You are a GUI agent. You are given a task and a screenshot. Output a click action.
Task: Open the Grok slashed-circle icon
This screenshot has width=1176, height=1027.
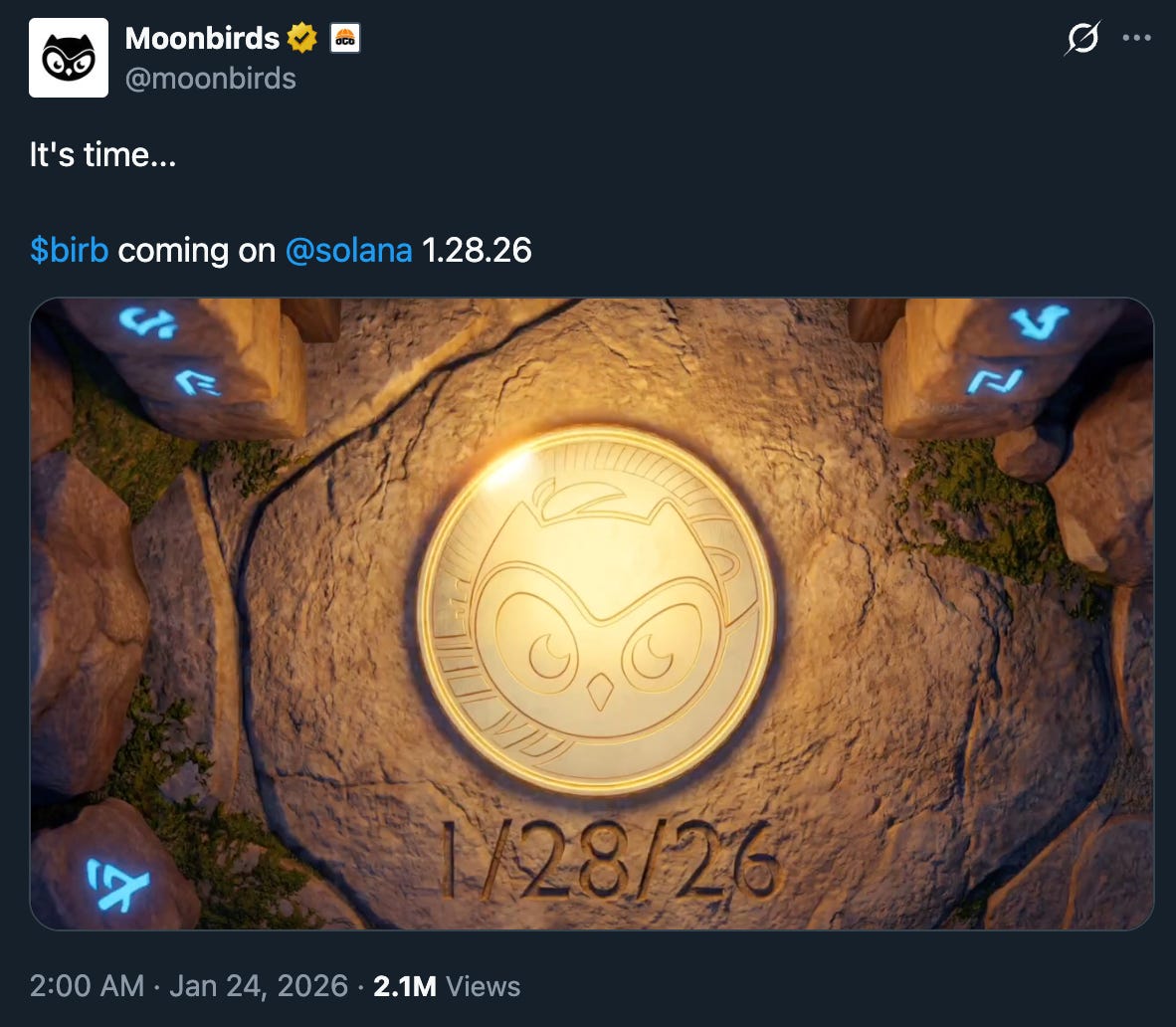coord(1082,38)
